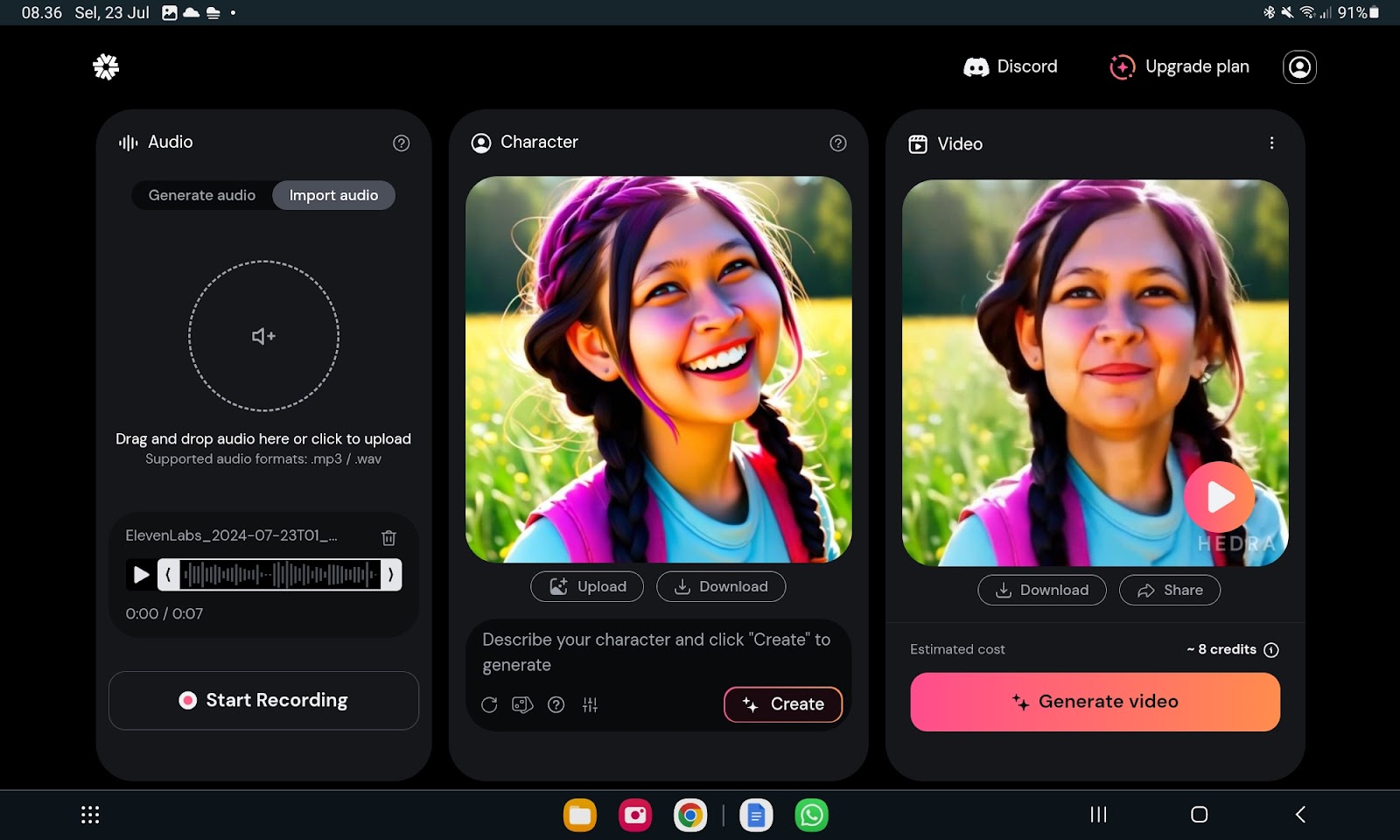1400x840 pixels.
Task: Click the audio trim end handle
Action: click(391, 575)
